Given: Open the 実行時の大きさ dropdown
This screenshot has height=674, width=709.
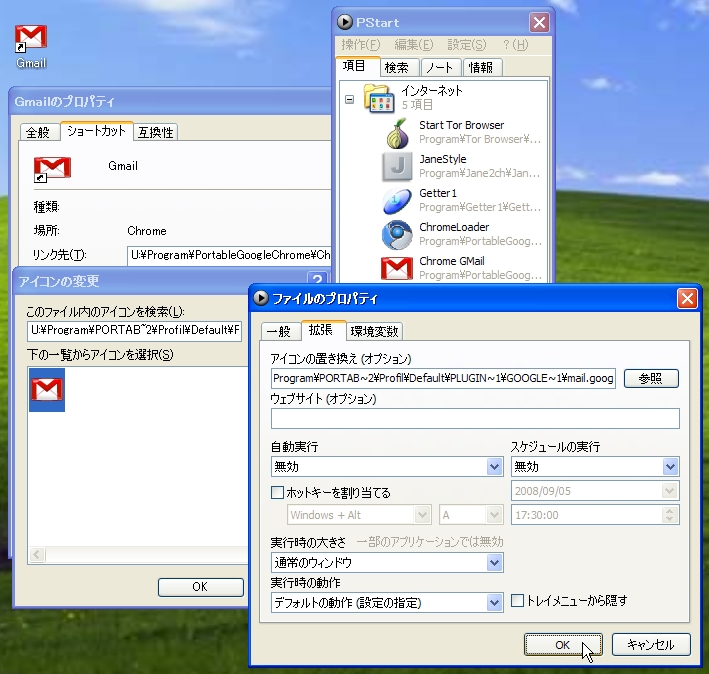Looking at the screenshot, I should tap(494, 563).
